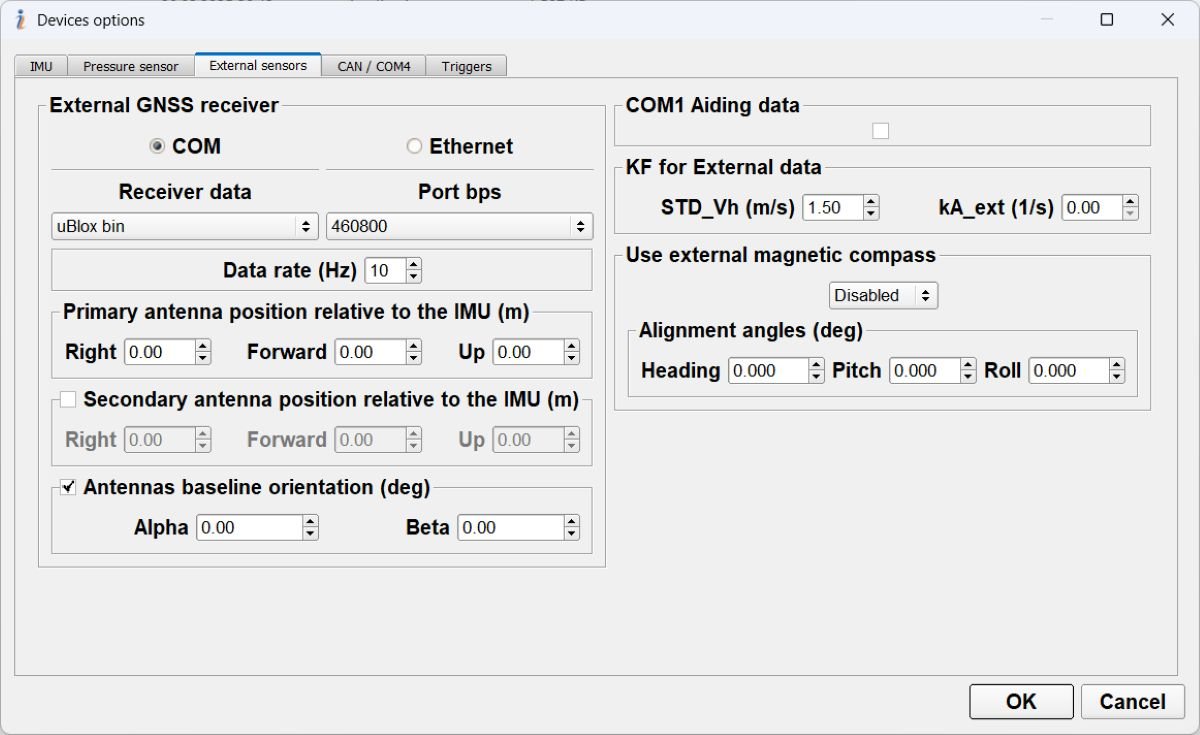The width and height of the screenshot is (1200, 735).
Task: Open the external magnetic compass Disabled dropdown
Action: tap(882, 295)
